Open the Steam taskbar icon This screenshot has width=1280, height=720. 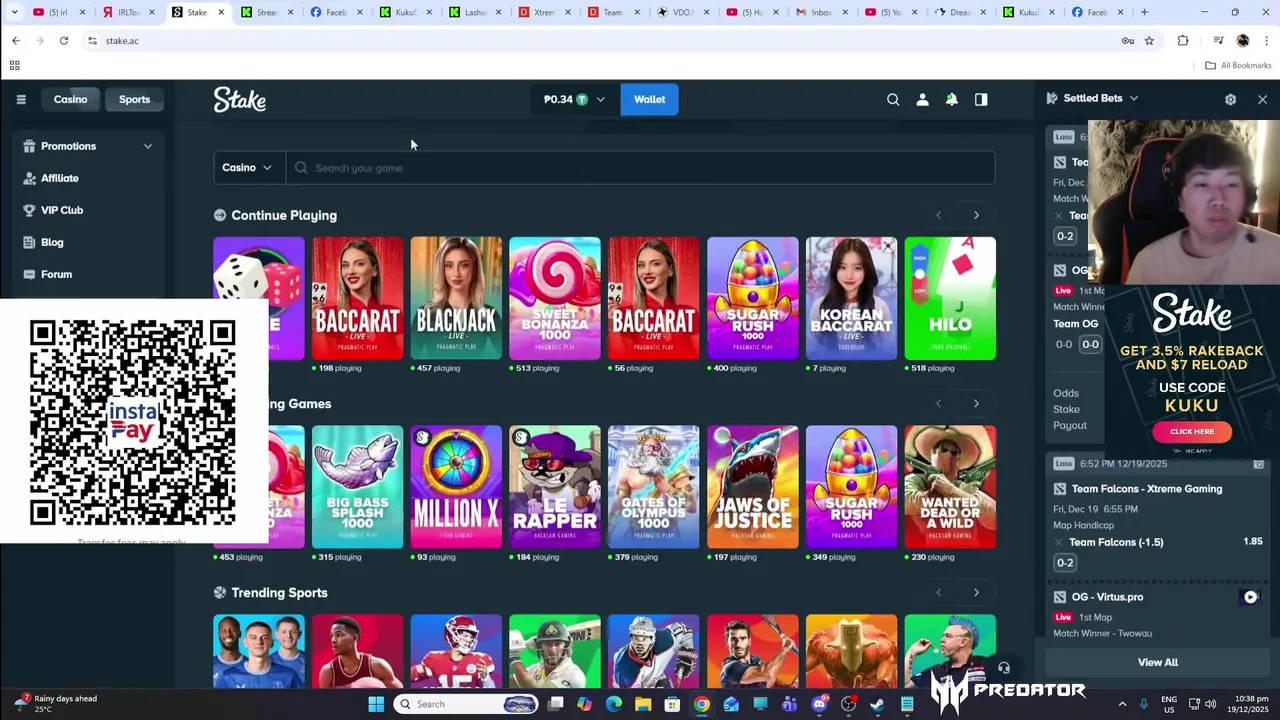[x=877, y=704]
